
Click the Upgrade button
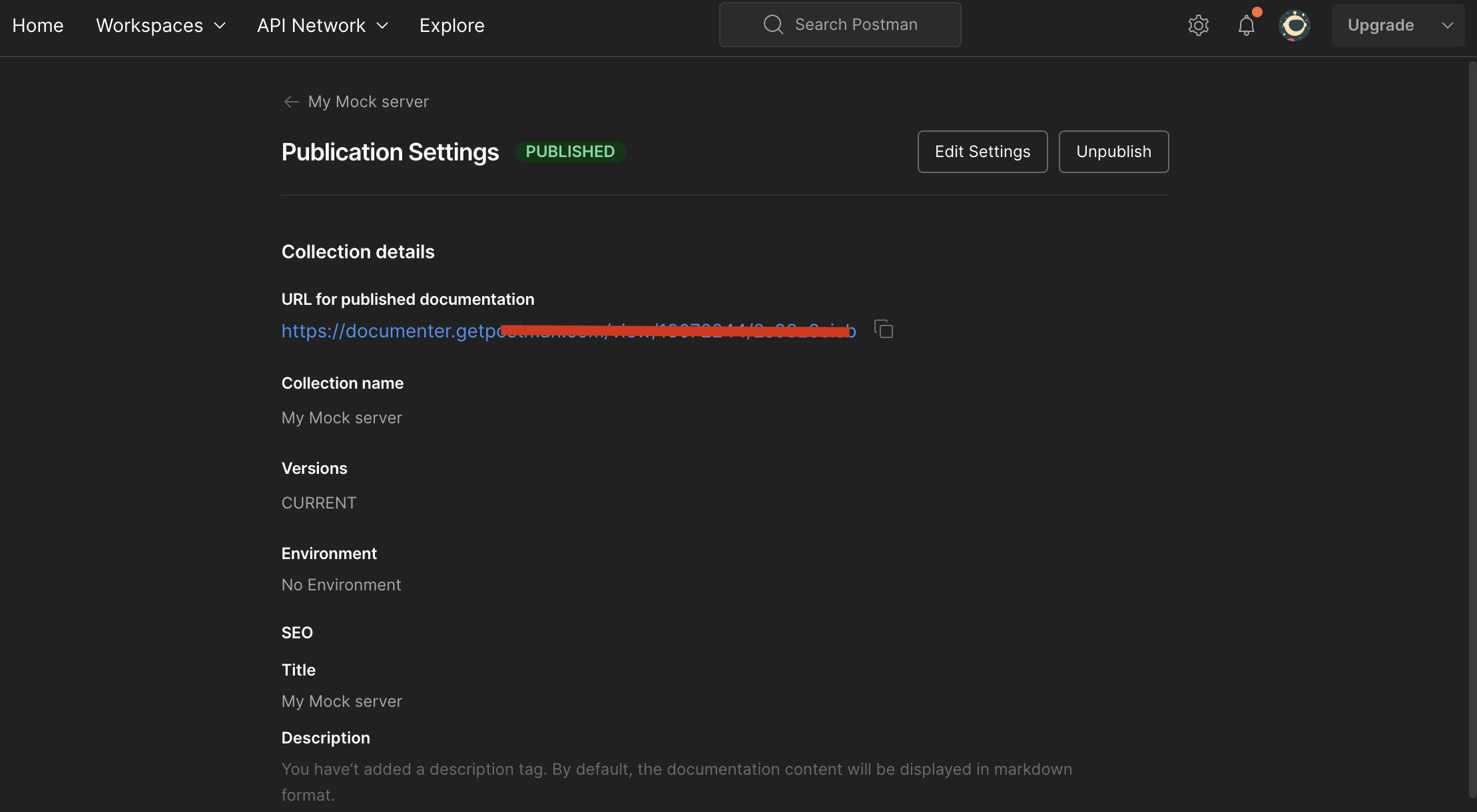[1380, 25]
